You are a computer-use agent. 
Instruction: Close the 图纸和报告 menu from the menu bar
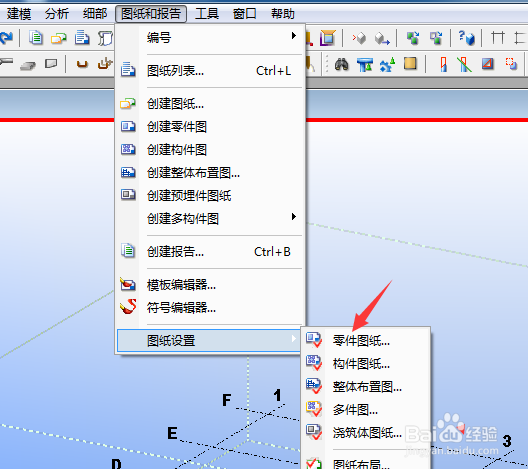click(151, 14)
